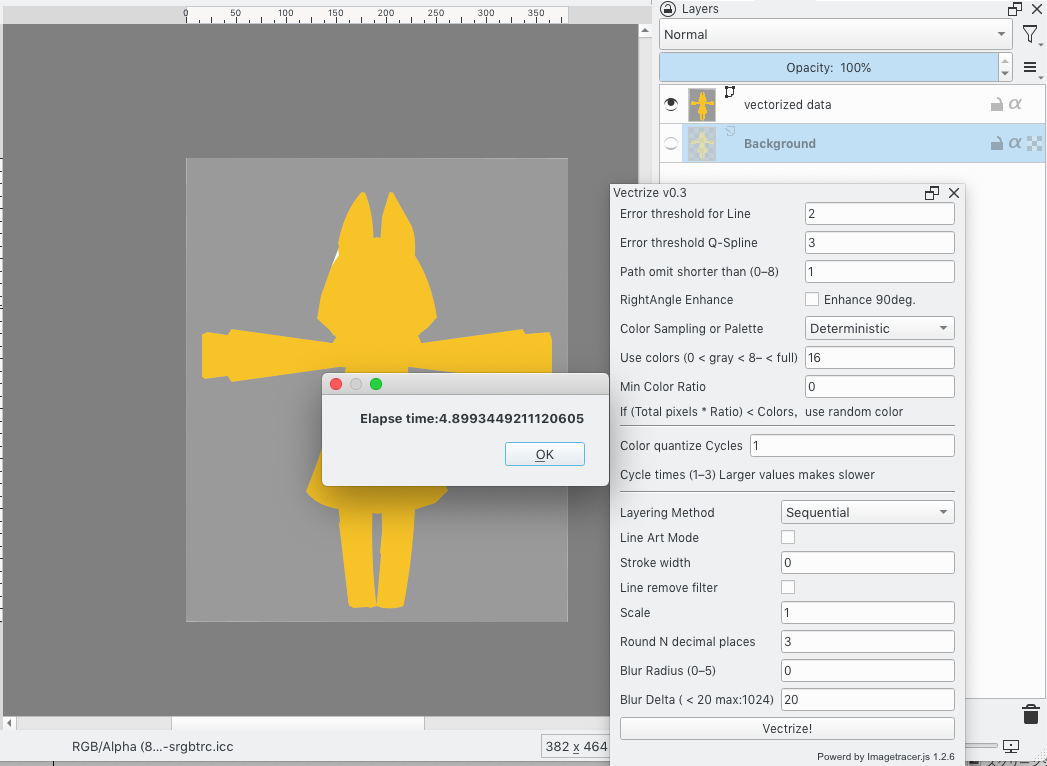Click the Use colors input field
This screenshot has width=1047, height=766.
[880, 357]
